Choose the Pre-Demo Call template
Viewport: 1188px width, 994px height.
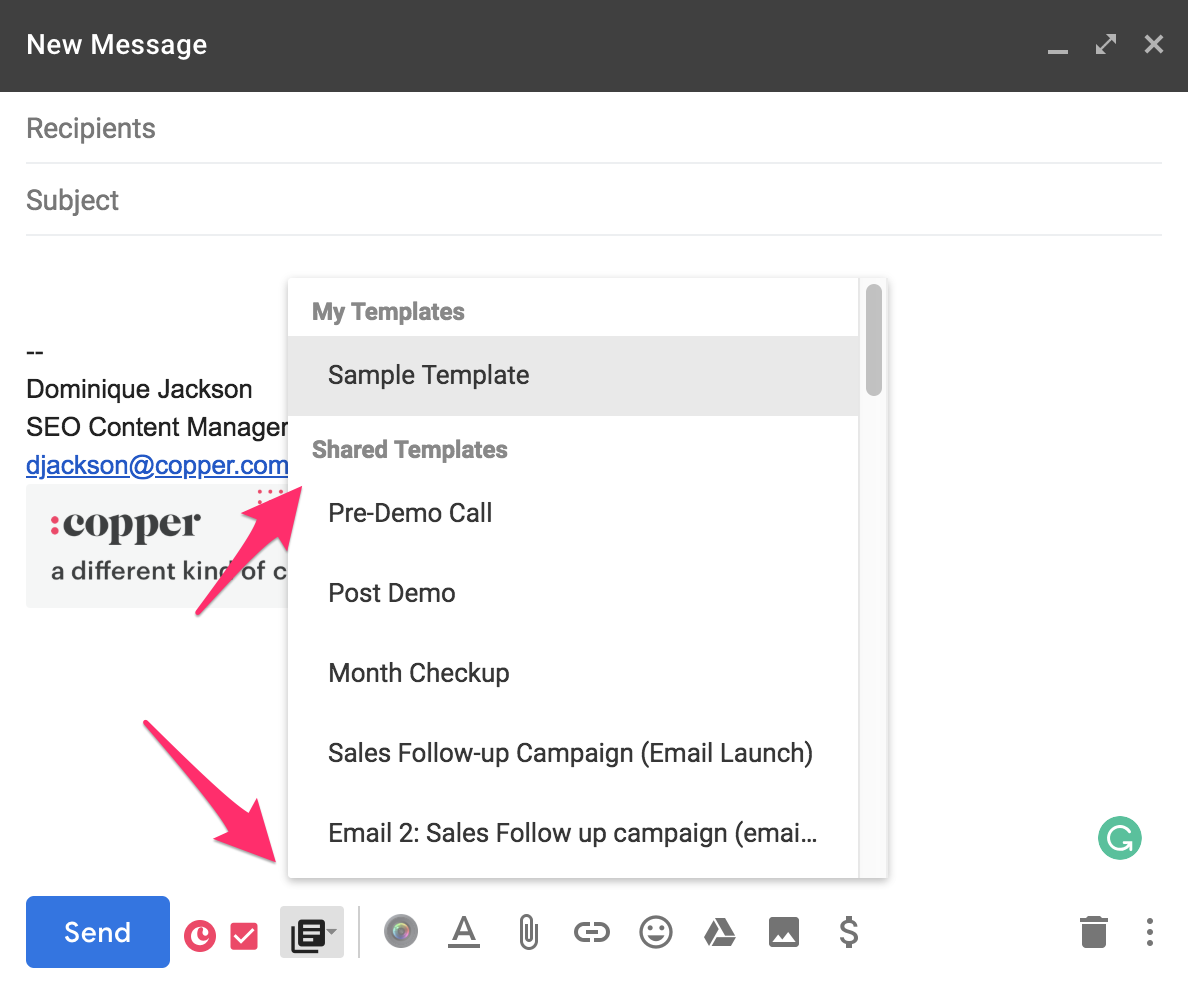point(573,513)
